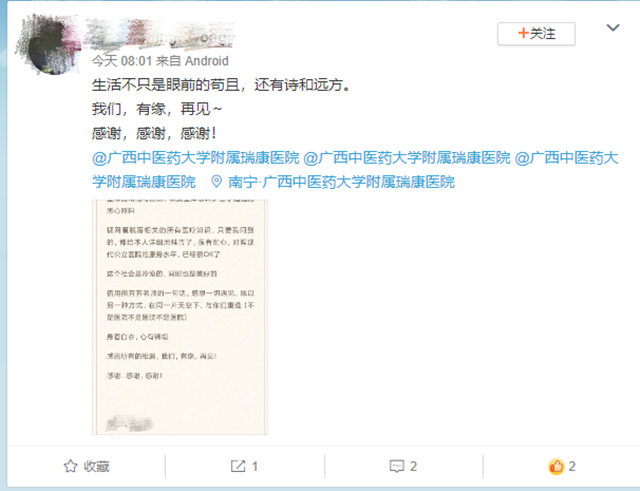Click the repost share icon
The width and height of the screenshot is (640, 491).
[x=238, y=466]
